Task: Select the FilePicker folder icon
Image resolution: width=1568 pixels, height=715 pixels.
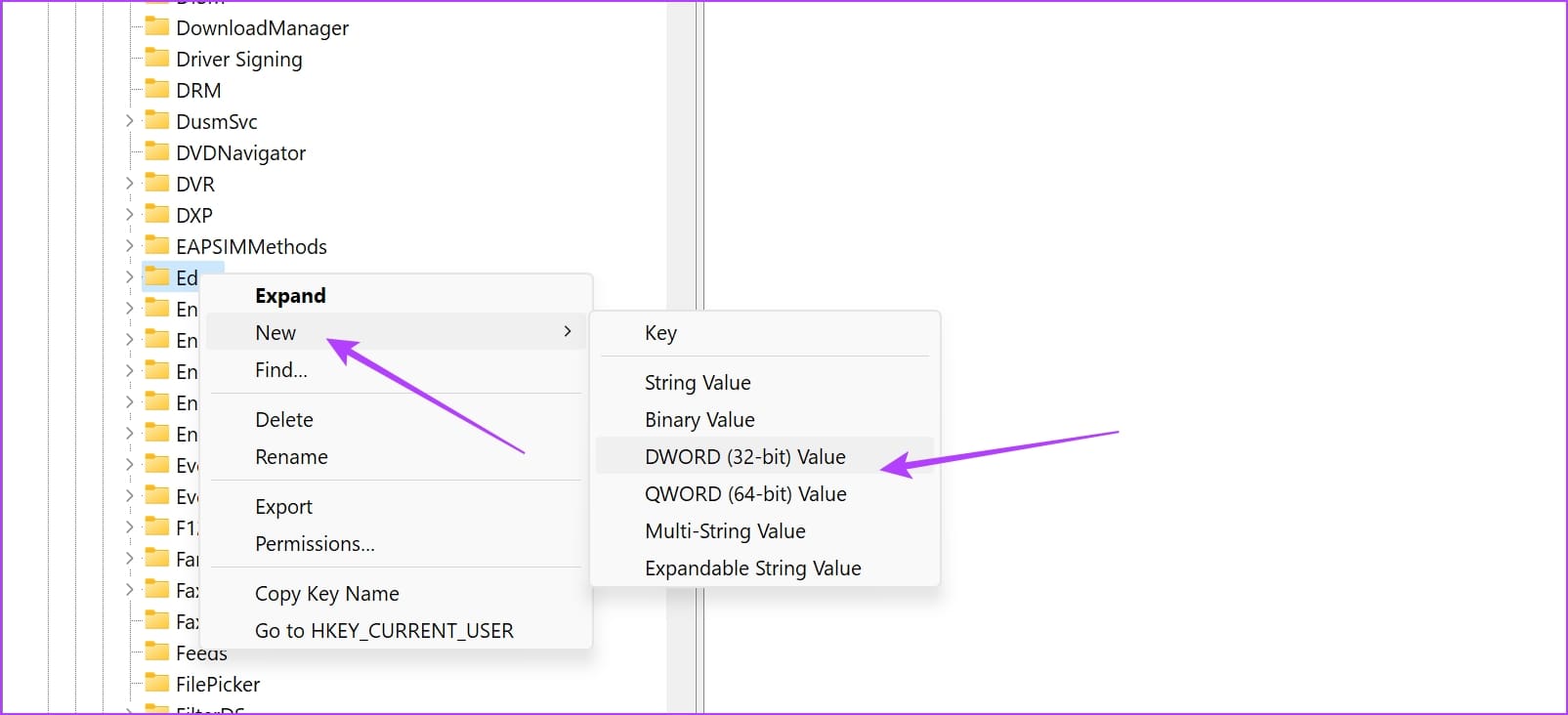Action: (x=156, y=684)
